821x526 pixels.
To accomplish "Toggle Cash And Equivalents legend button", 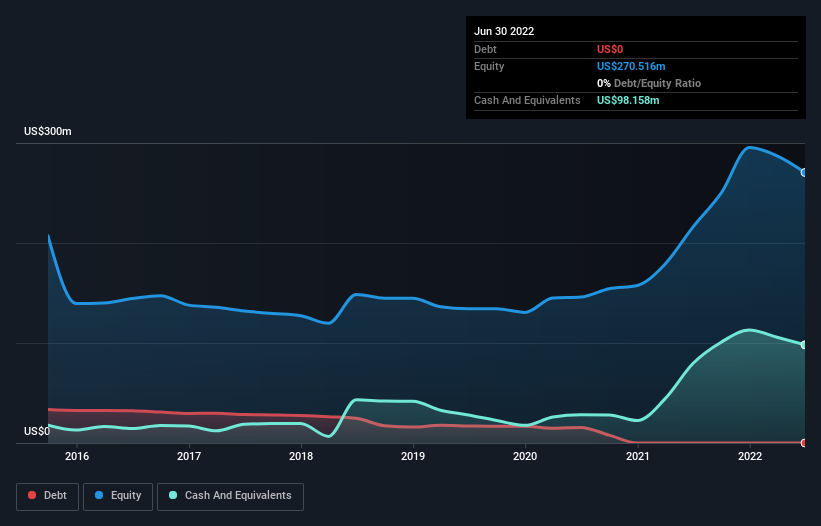I will (230, 496).
